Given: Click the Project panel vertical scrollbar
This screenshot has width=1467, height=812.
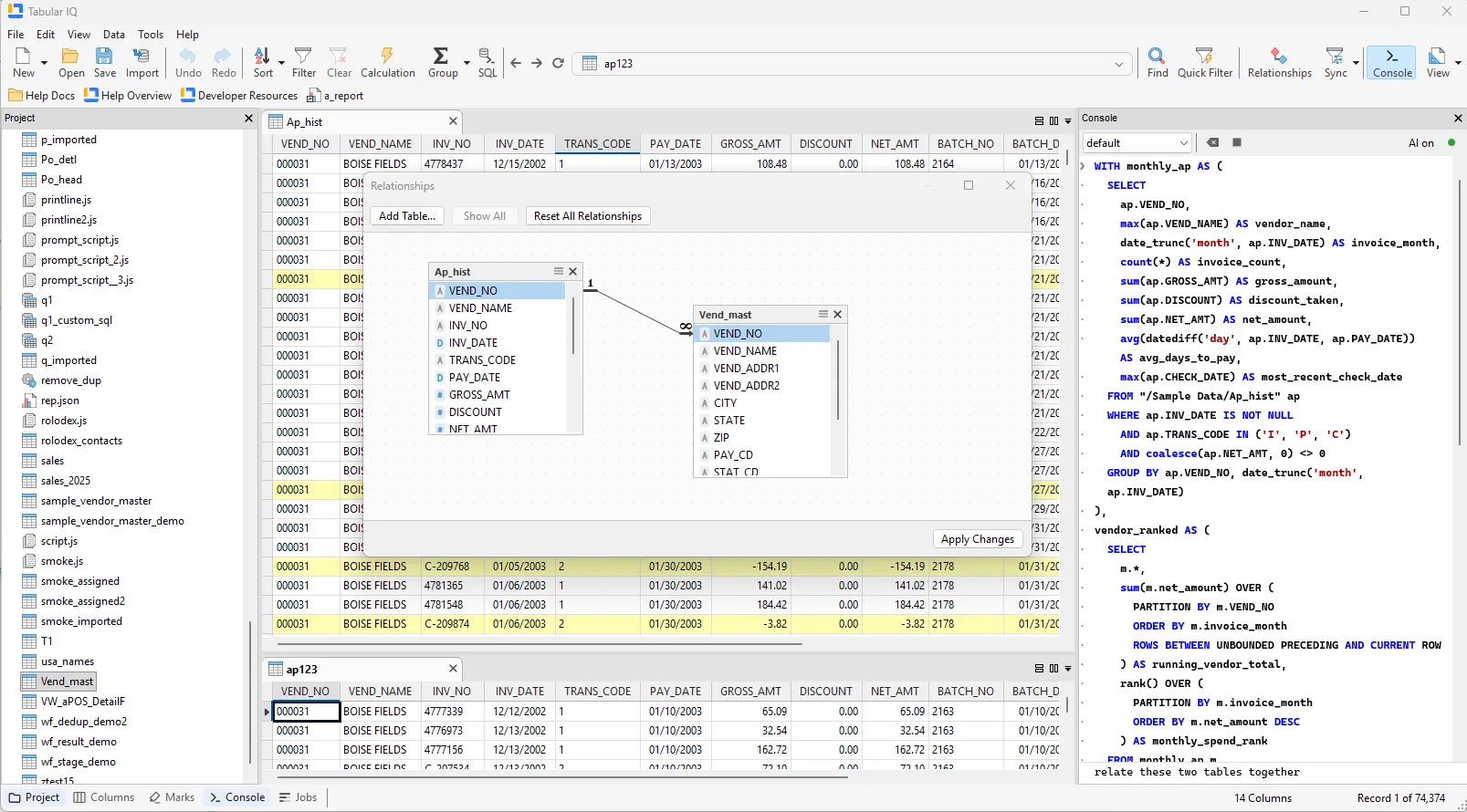Looking at the screenshot, I should (x=250, y=693).
